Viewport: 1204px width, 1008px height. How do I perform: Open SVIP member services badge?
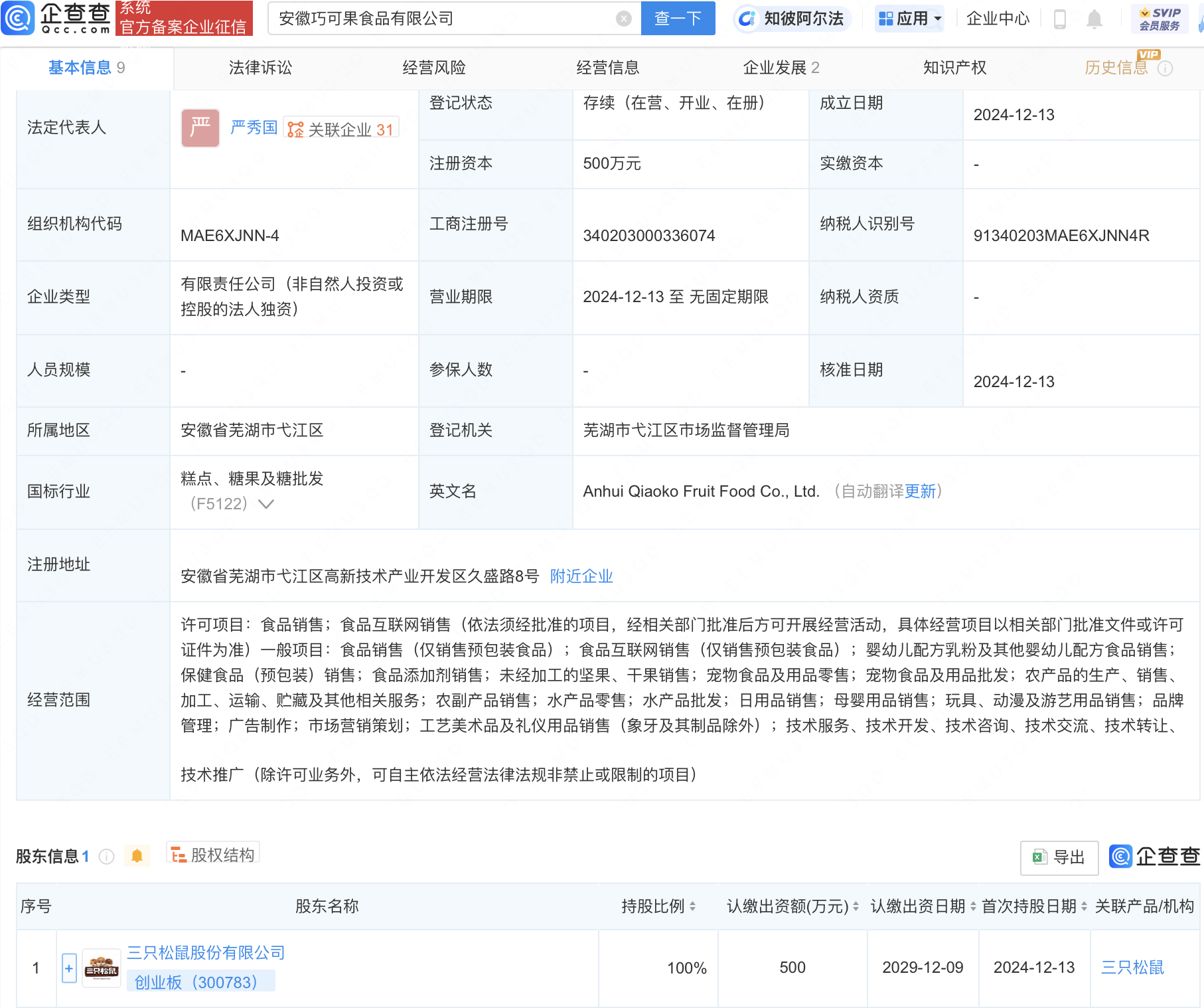pyautogui.click(x=1160, y=19)
